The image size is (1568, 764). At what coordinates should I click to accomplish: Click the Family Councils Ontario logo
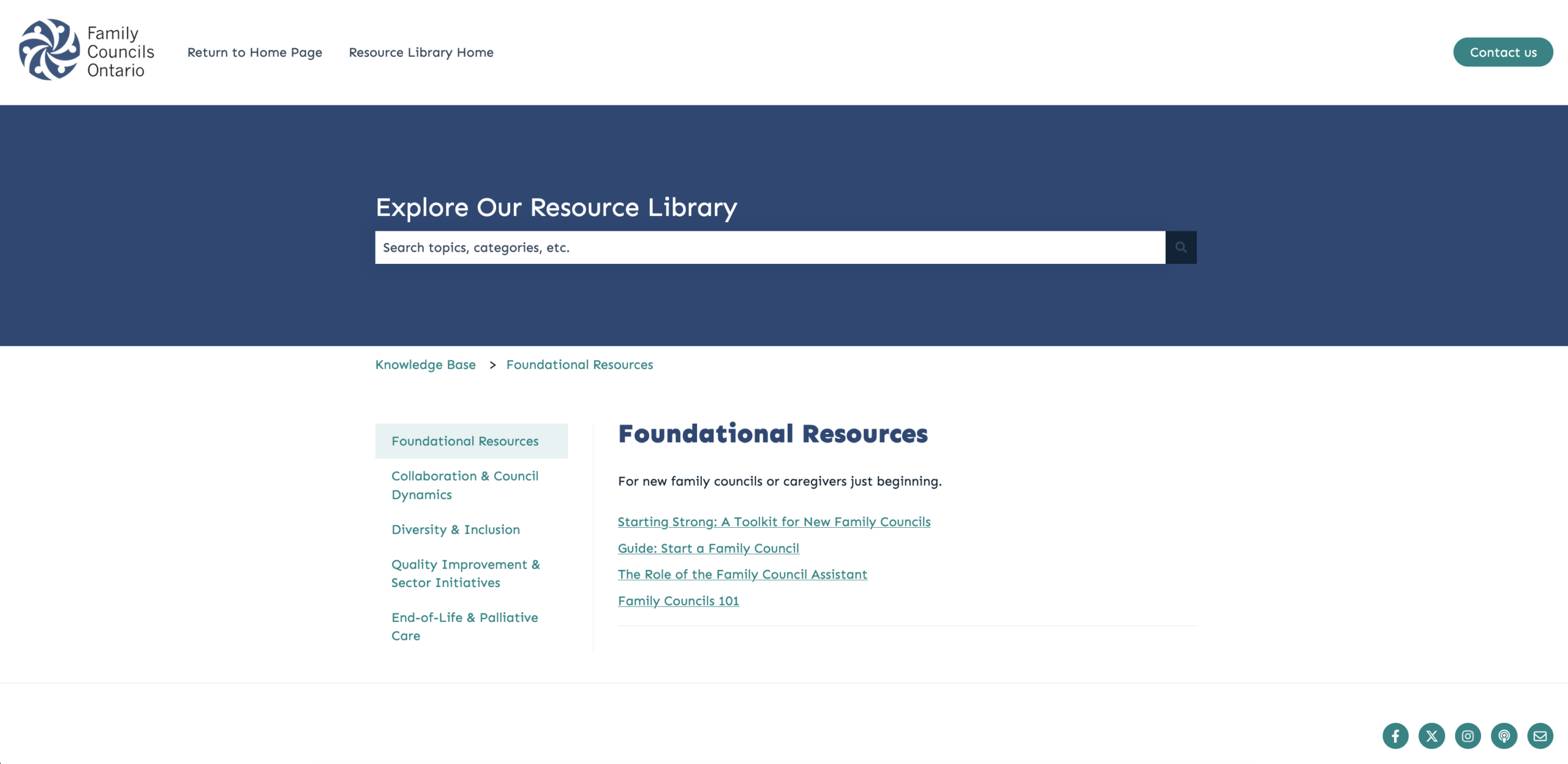86,51
